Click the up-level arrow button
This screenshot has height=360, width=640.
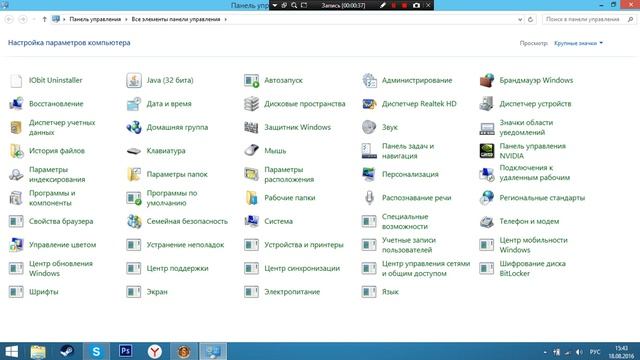click(44, 19)
